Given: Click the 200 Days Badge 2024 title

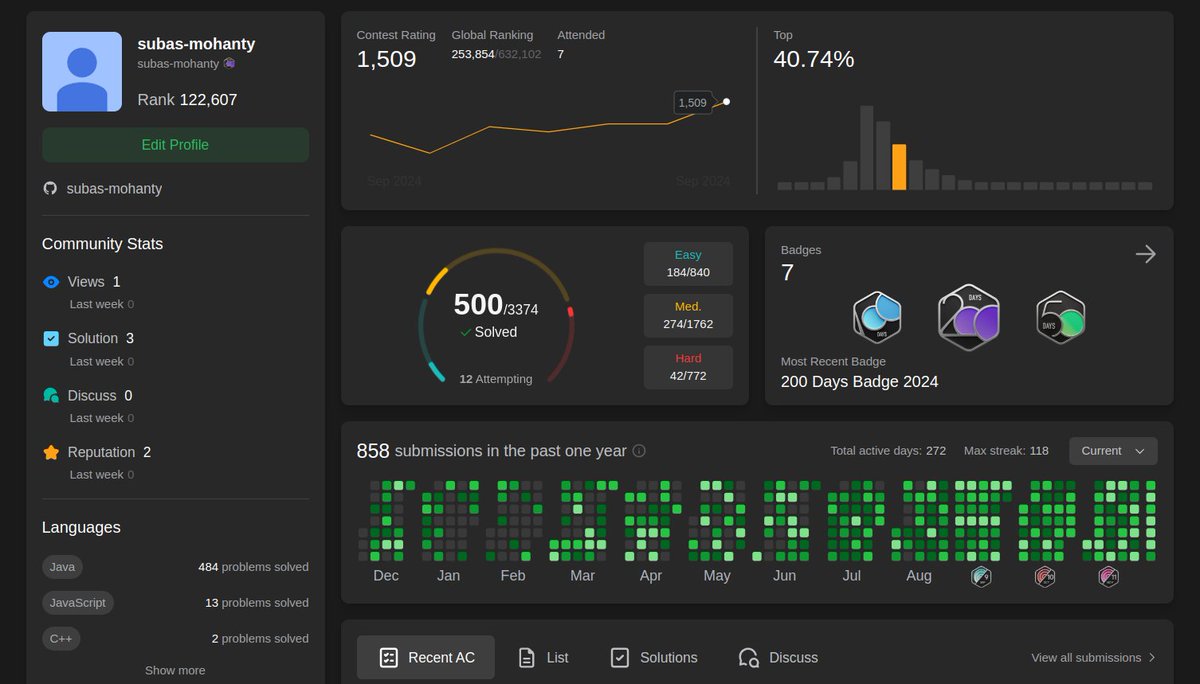Looking at the screenshot, I should [860, 381].
